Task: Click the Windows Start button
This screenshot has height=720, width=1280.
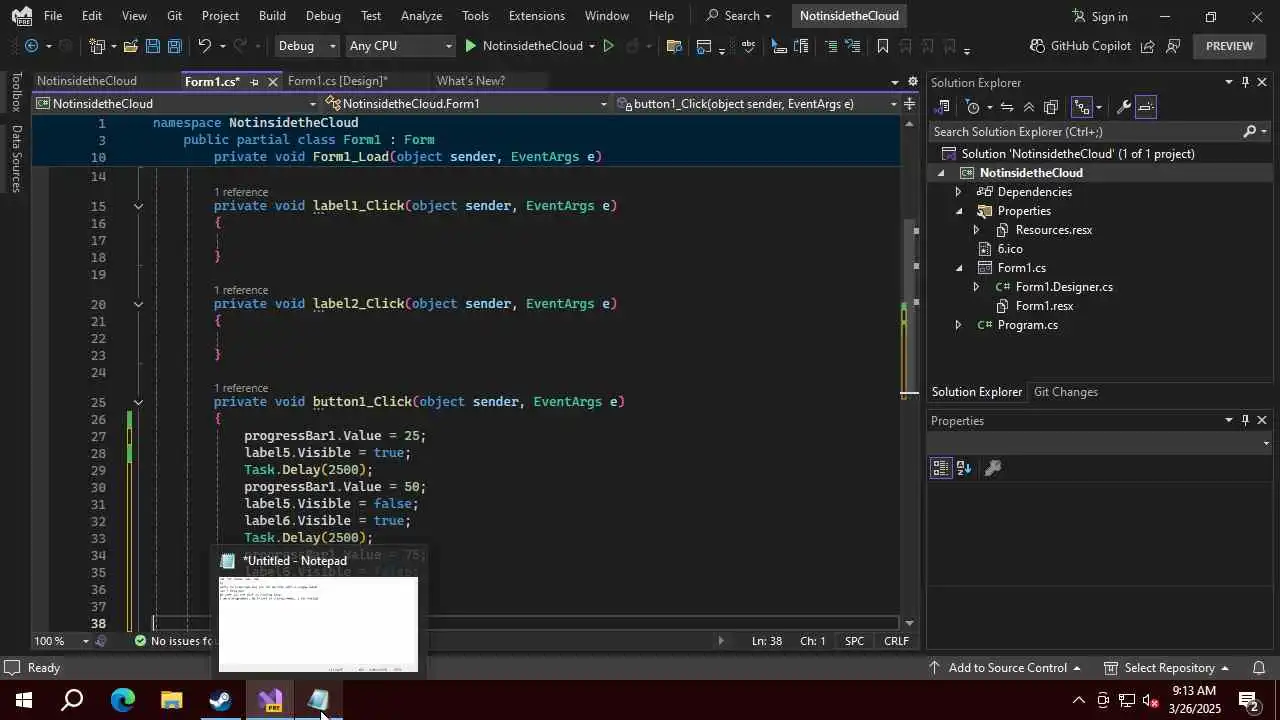Action: pyautogui.click(x=24, y=700)
